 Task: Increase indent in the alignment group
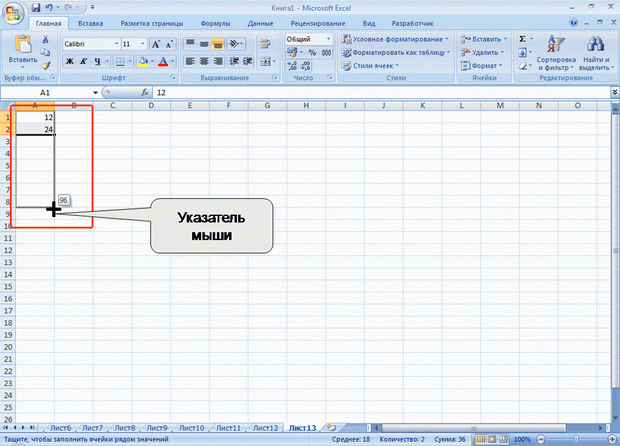coord(248,61)
